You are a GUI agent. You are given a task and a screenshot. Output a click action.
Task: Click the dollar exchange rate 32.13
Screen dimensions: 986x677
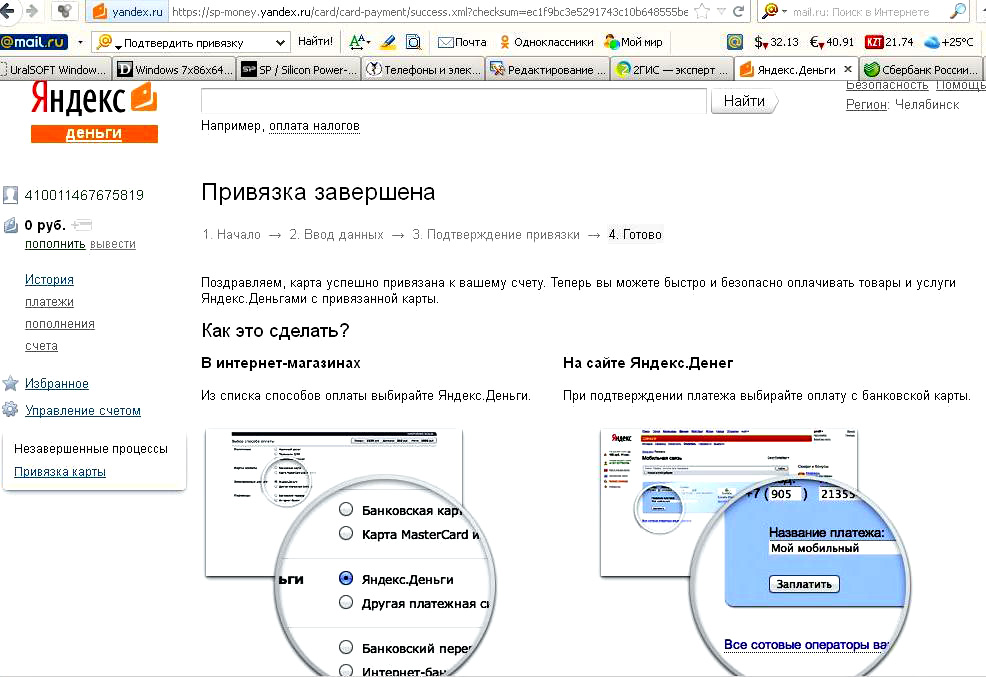777,42
